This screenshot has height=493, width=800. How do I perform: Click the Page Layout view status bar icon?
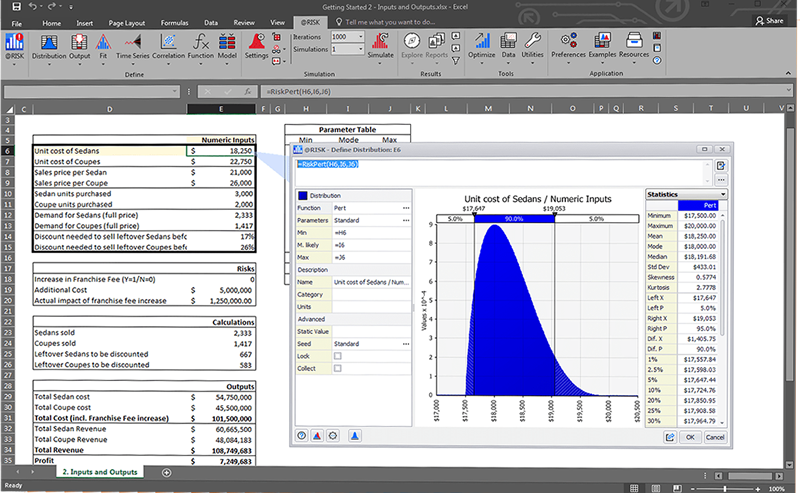656,488
